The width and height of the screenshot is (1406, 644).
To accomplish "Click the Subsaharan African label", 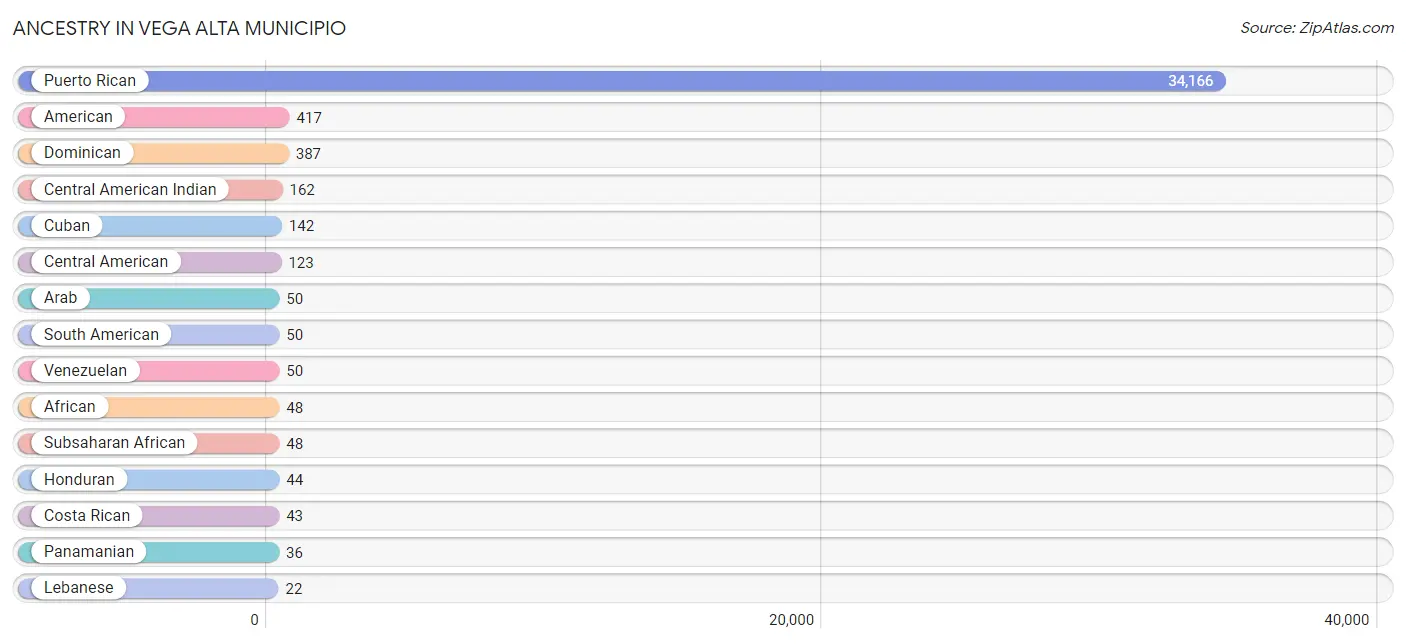I will [x=114, y=443].
